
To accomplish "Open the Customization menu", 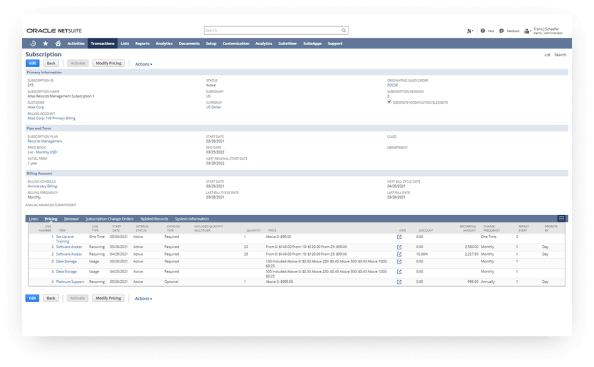I will point(236,44).
